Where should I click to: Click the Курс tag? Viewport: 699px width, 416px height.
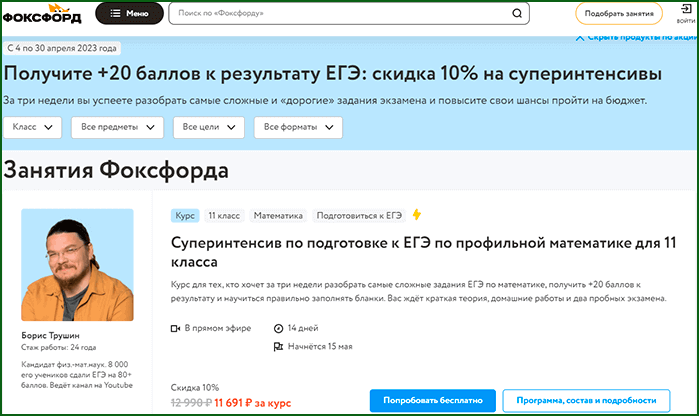tap(185, 215)
